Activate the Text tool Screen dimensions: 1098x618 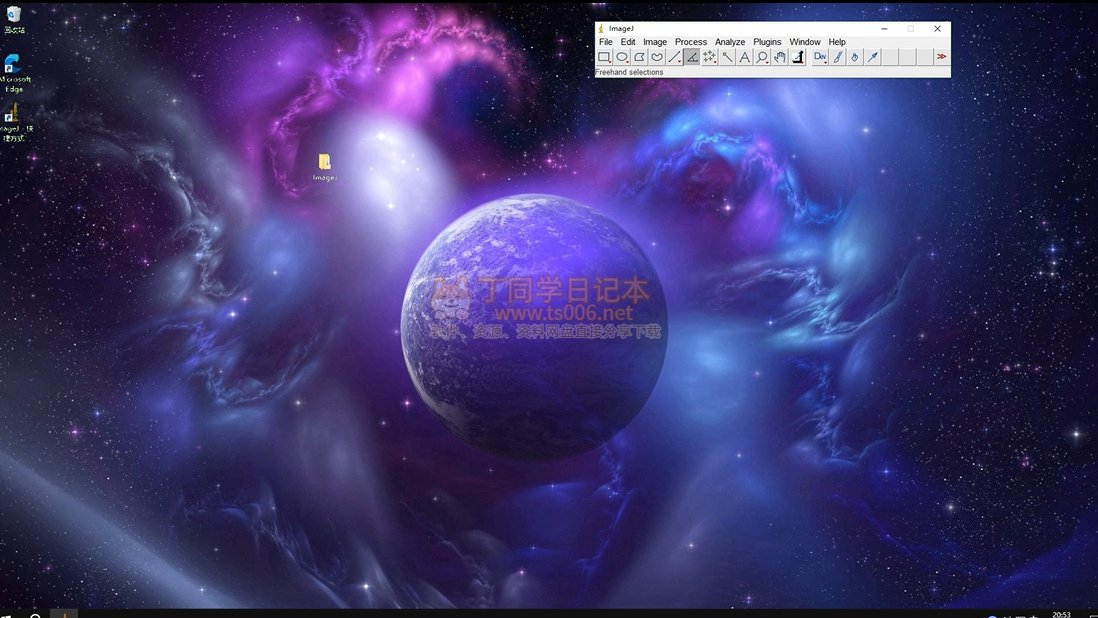(744, 58)
